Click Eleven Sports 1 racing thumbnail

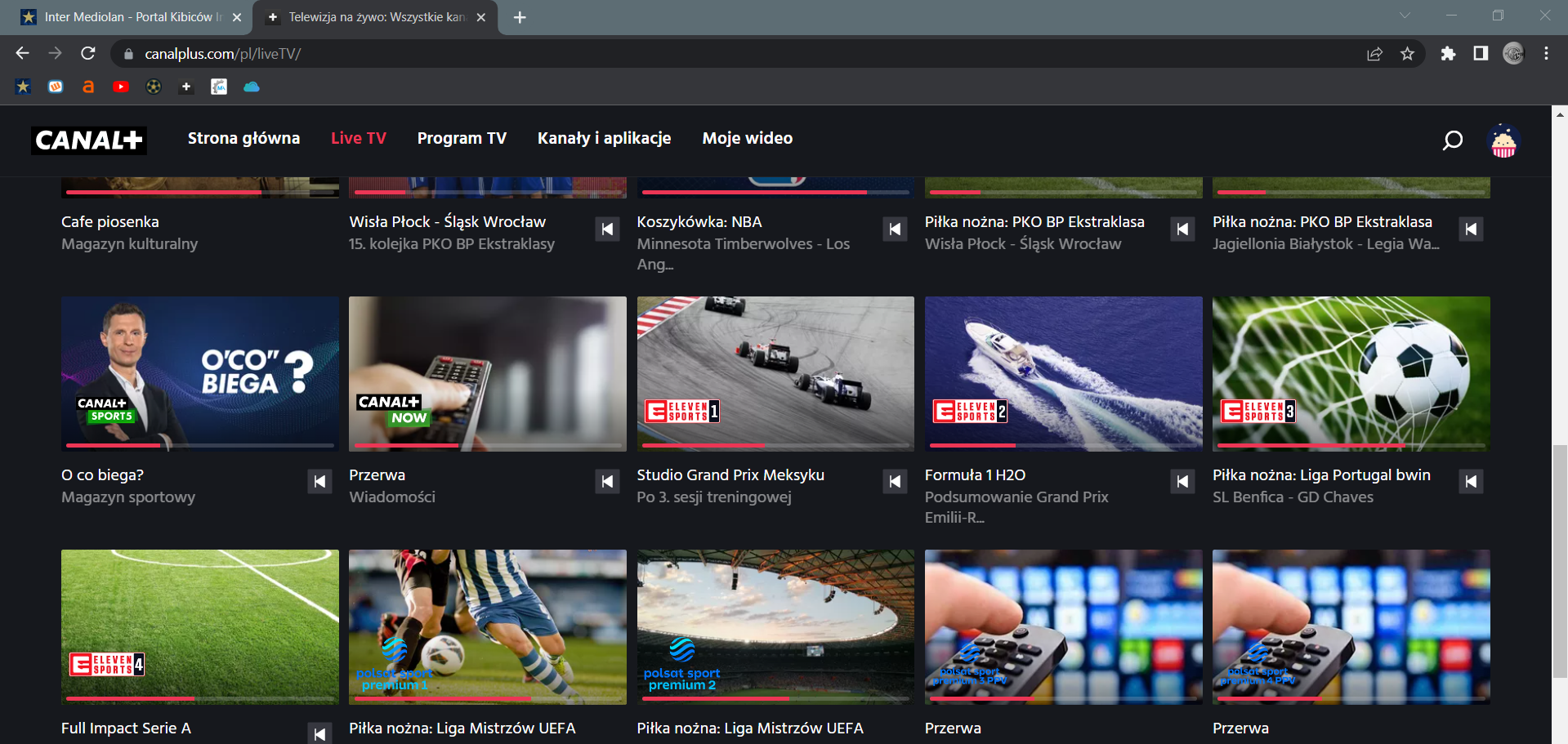tap(775, 373)
